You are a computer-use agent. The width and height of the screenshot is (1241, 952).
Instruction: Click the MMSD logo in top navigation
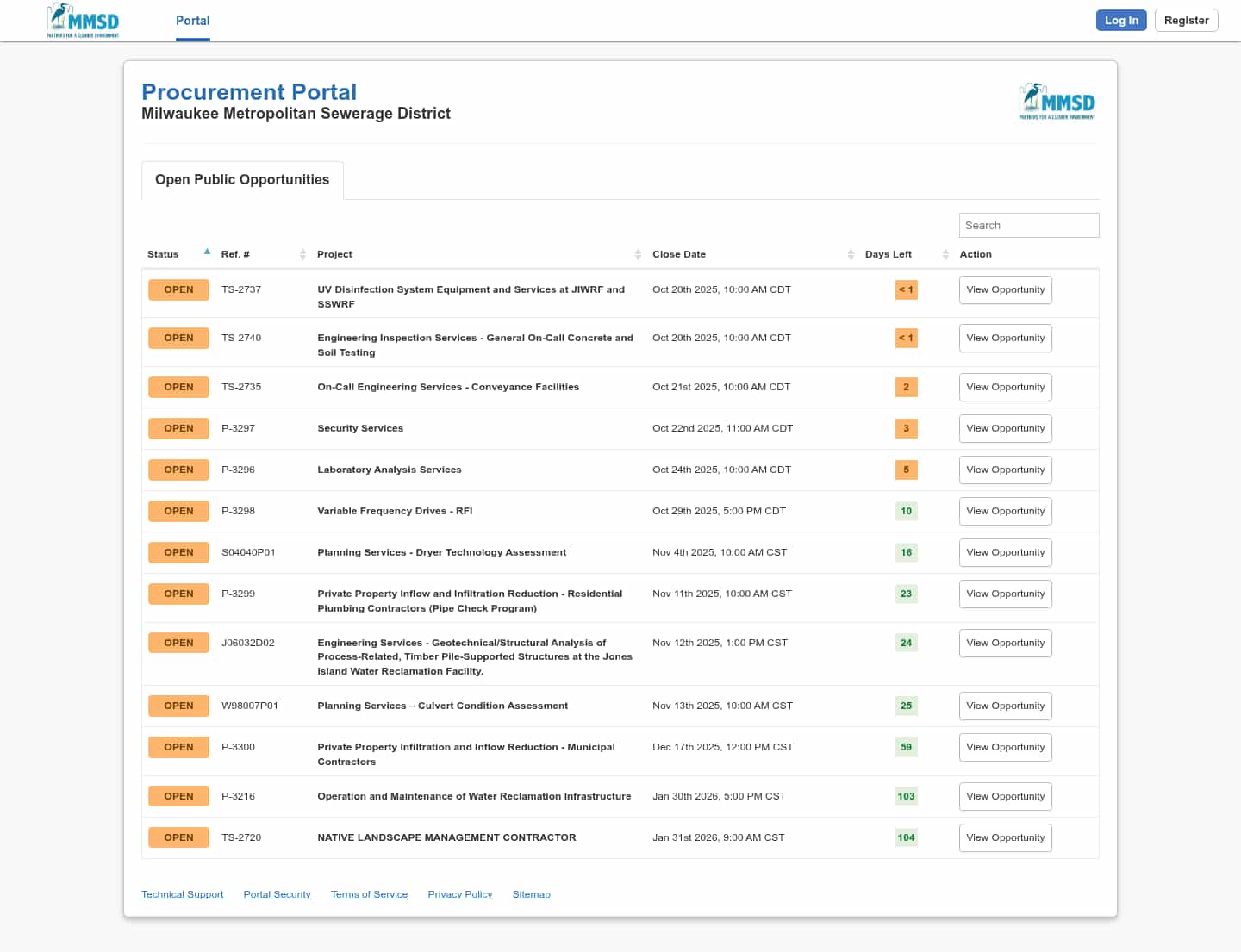[83, 21]
